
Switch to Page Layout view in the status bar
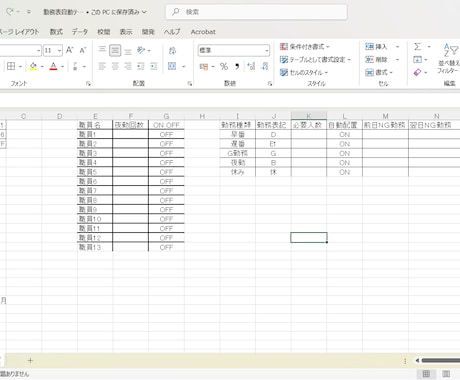click(446, 374)
